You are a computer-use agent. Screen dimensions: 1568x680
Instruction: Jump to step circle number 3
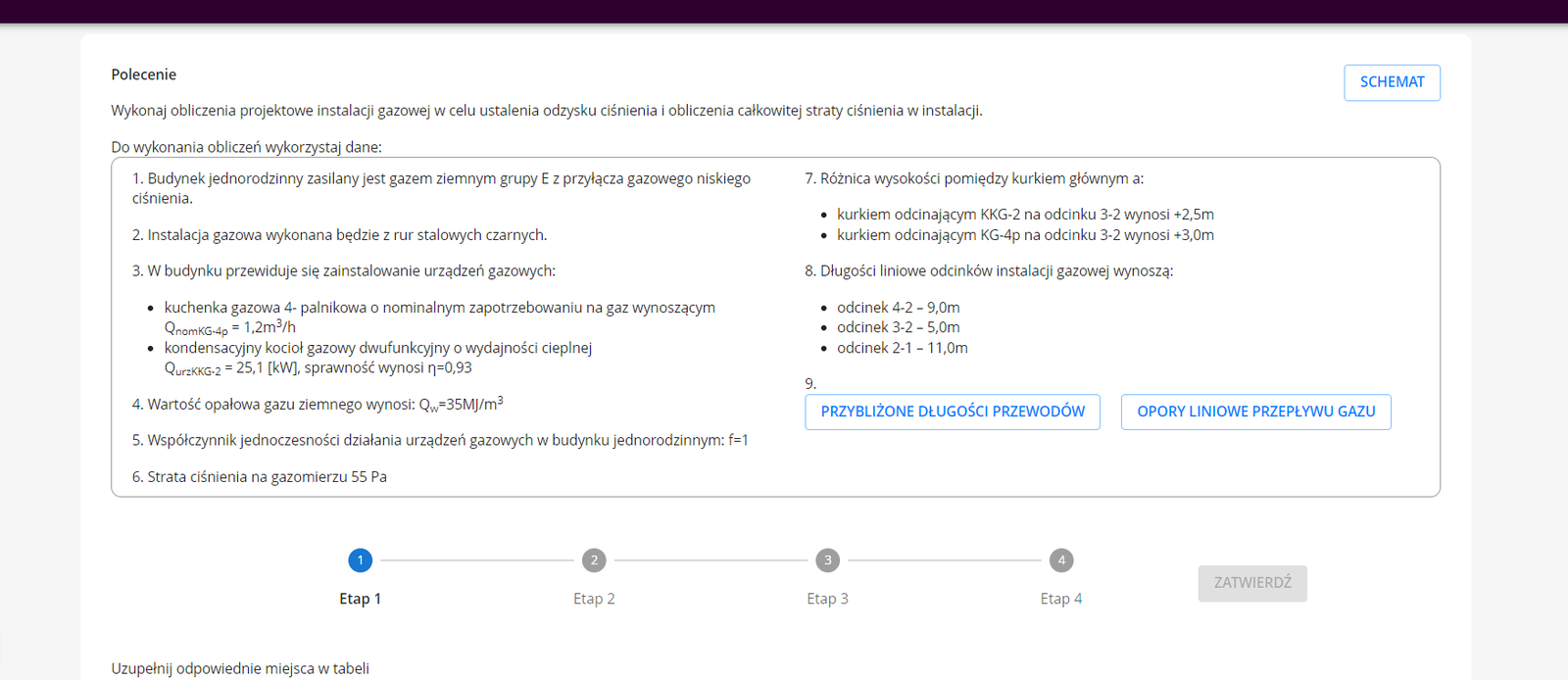pyautogui.click(x=827, y=560)
